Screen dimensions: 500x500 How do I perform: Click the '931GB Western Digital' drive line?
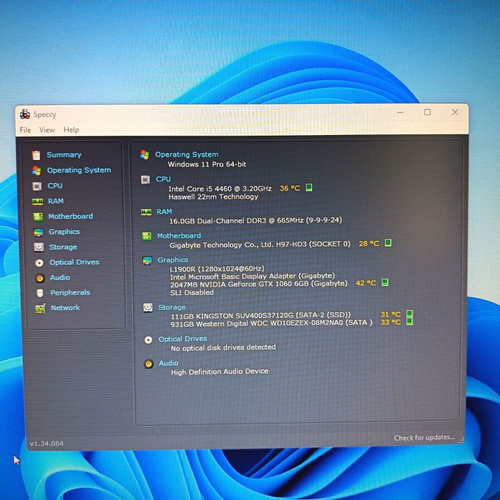coord(271,323)
